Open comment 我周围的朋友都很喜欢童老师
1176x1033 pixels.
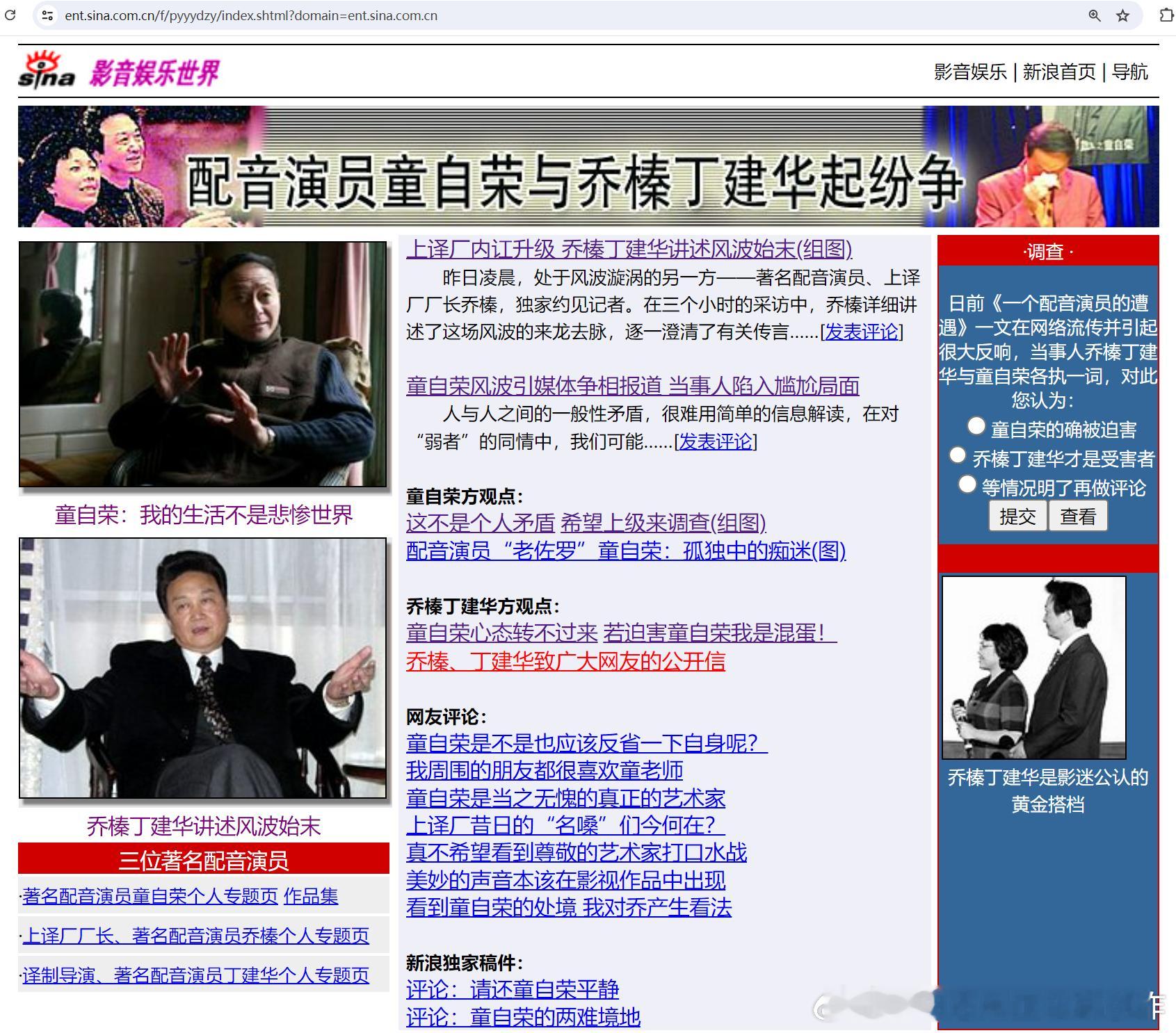545,770
